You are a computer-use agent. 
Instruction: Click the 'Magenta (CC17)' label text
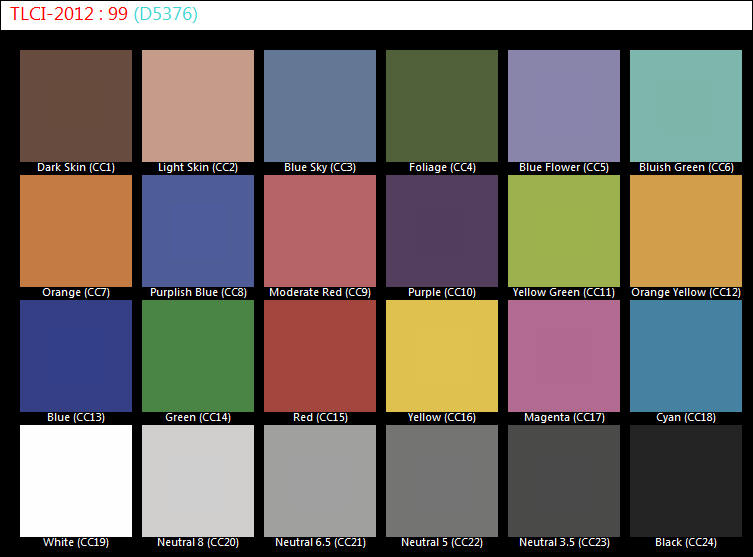tap(564, 417)
